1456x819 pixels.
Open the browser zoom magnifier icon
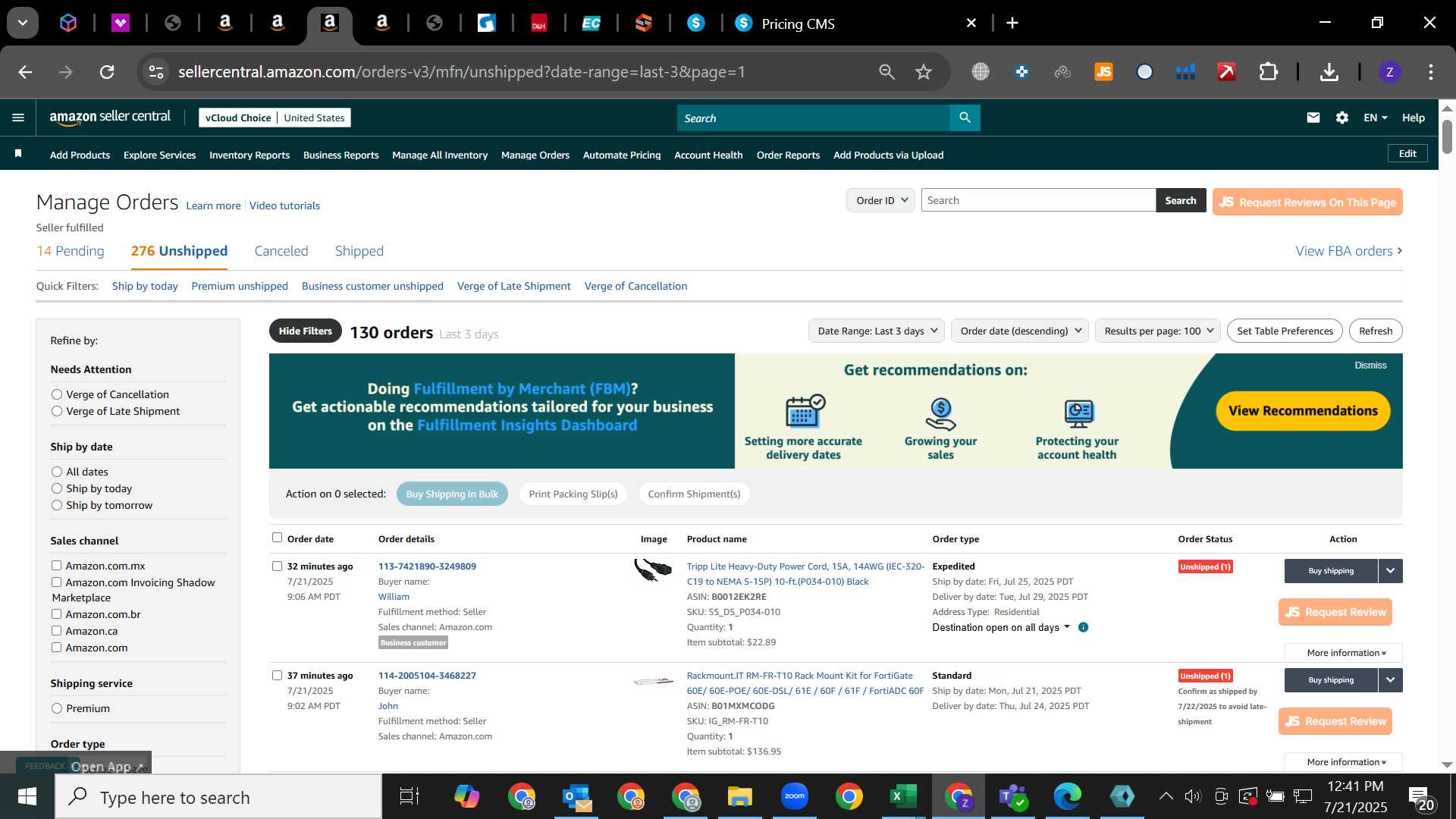[886, 72]
